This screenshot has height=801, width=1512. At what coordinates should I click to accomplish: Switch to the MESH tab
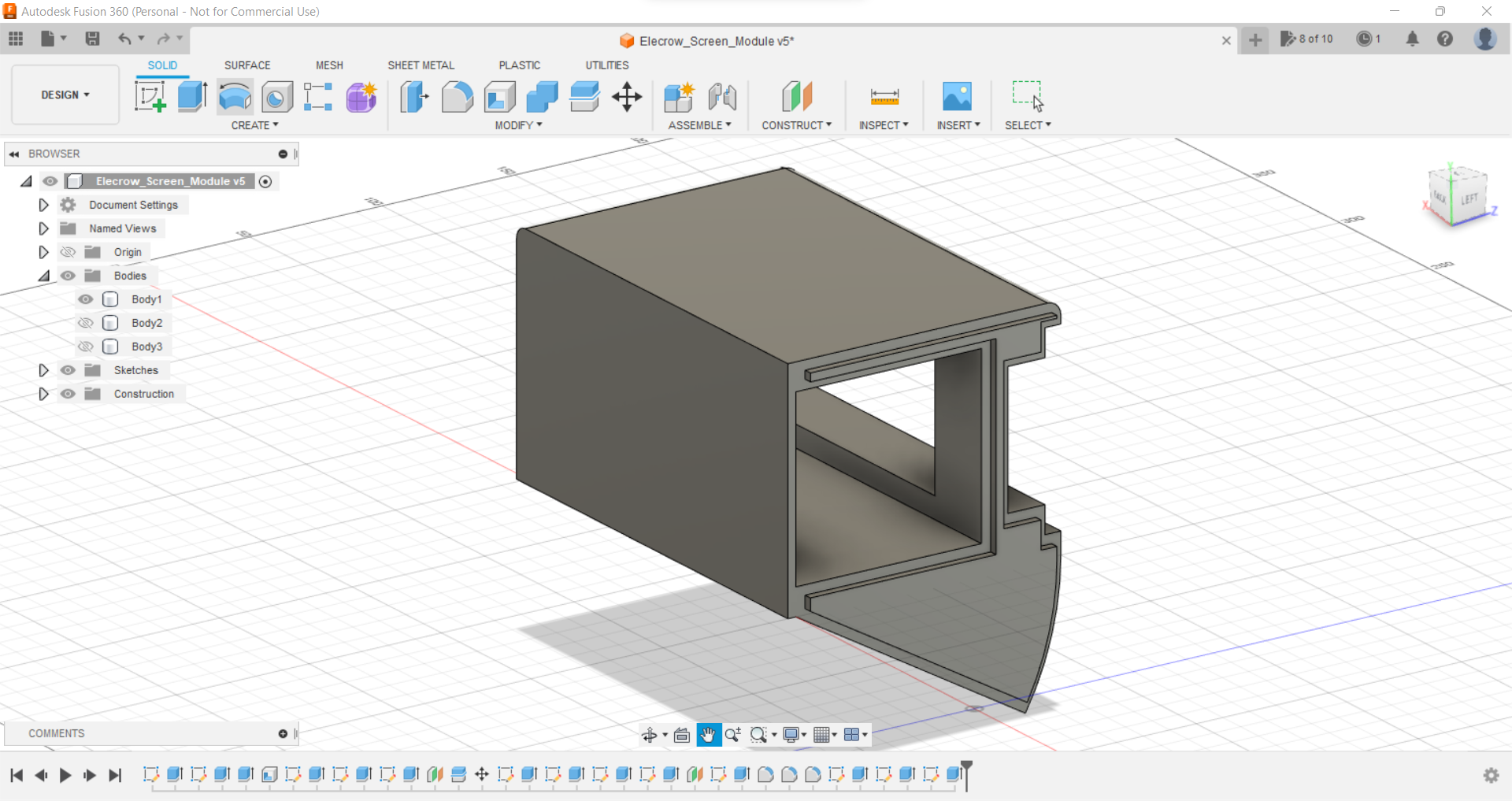(329, 65)
